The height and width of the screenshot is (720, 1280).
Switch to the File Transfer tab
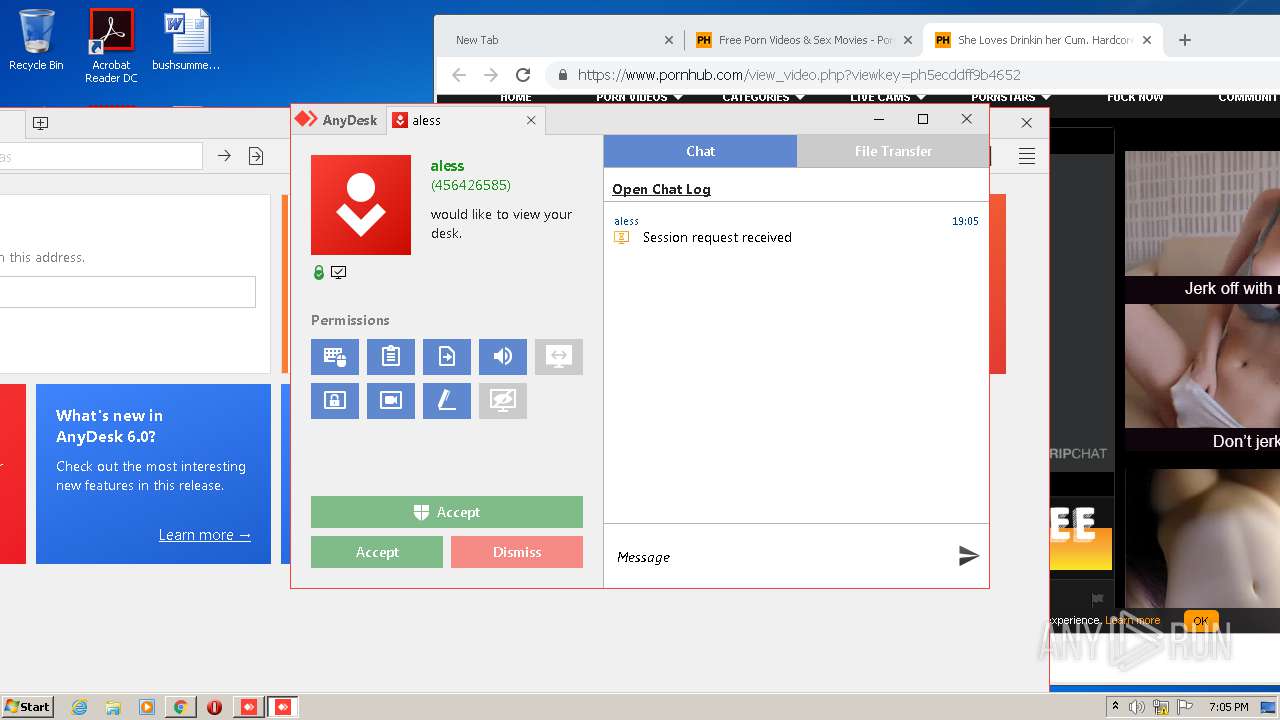(x=893, y=151)
